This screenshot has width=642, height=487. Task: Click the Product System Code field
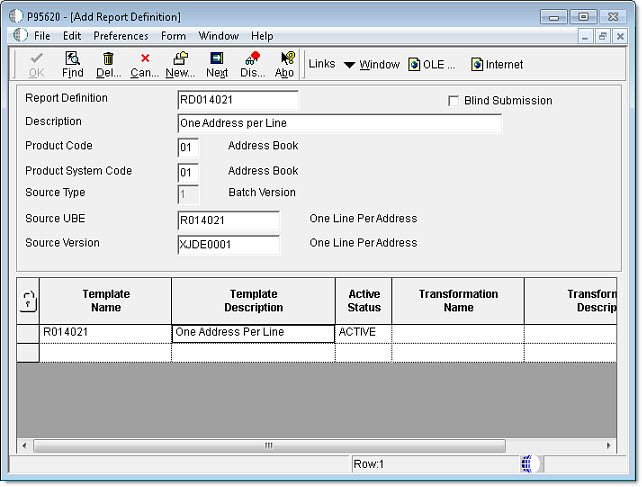click(x=188, y=172)
